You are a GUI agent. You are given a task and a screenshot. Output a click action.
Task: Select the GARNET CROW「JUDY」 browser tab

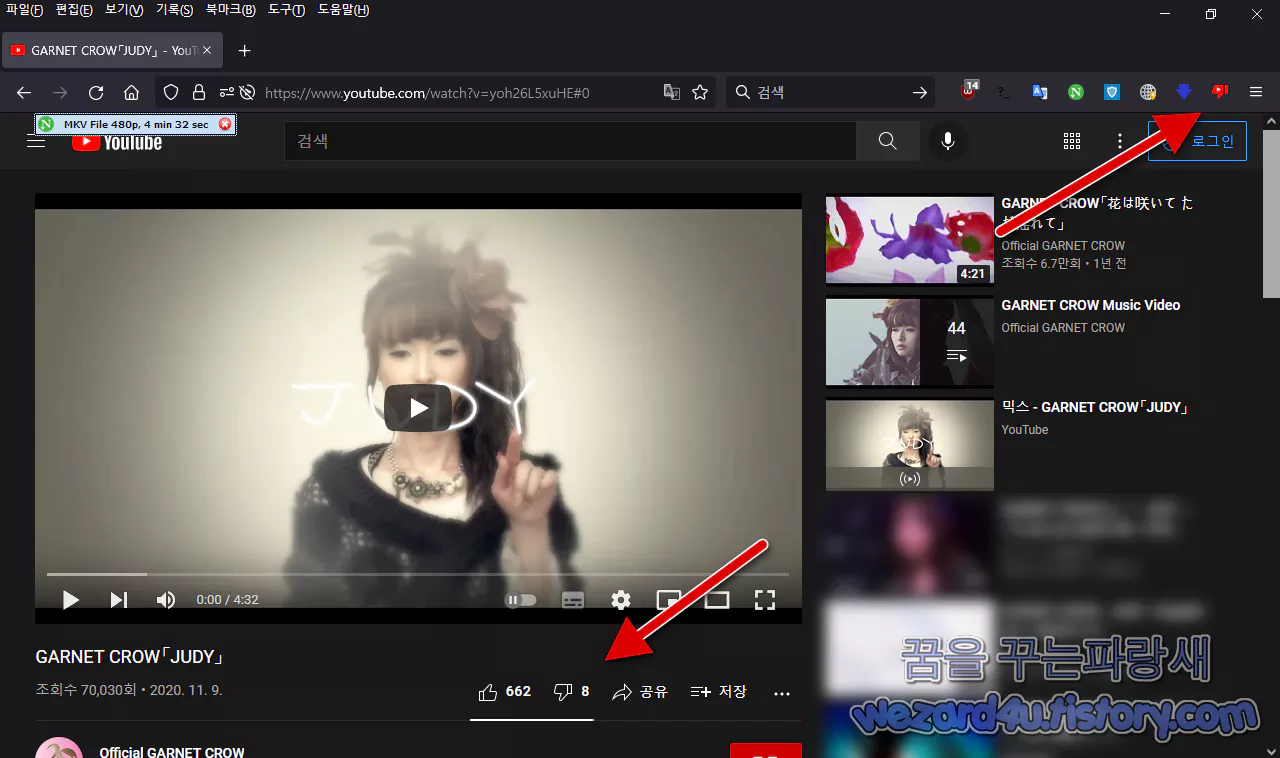click(110, 49)
